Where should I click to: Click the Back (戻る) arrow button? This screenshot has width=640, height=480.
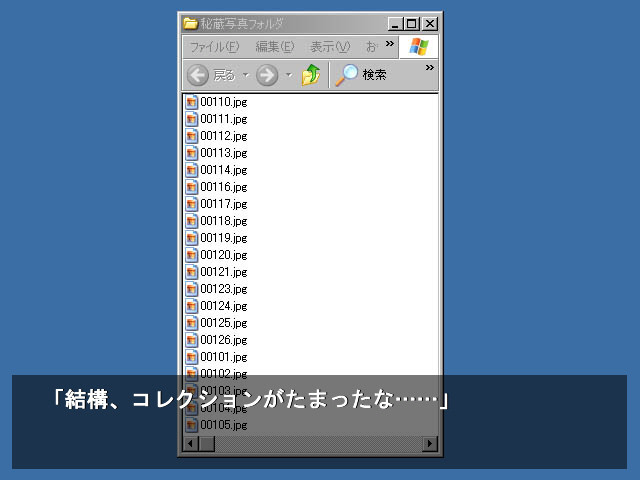coord(198,75)
